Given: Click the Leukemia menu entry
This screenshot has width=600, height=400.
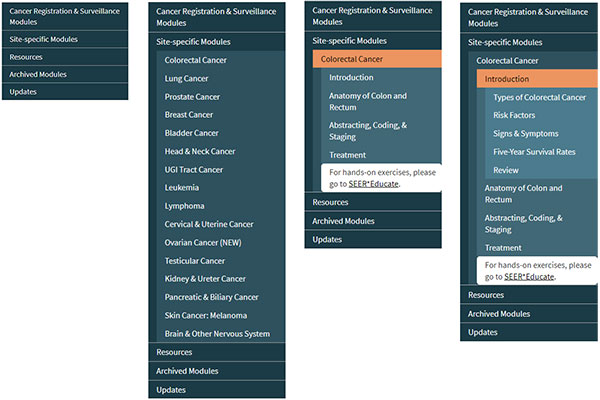Looking at the screenshot, I should tap(182, 188).
